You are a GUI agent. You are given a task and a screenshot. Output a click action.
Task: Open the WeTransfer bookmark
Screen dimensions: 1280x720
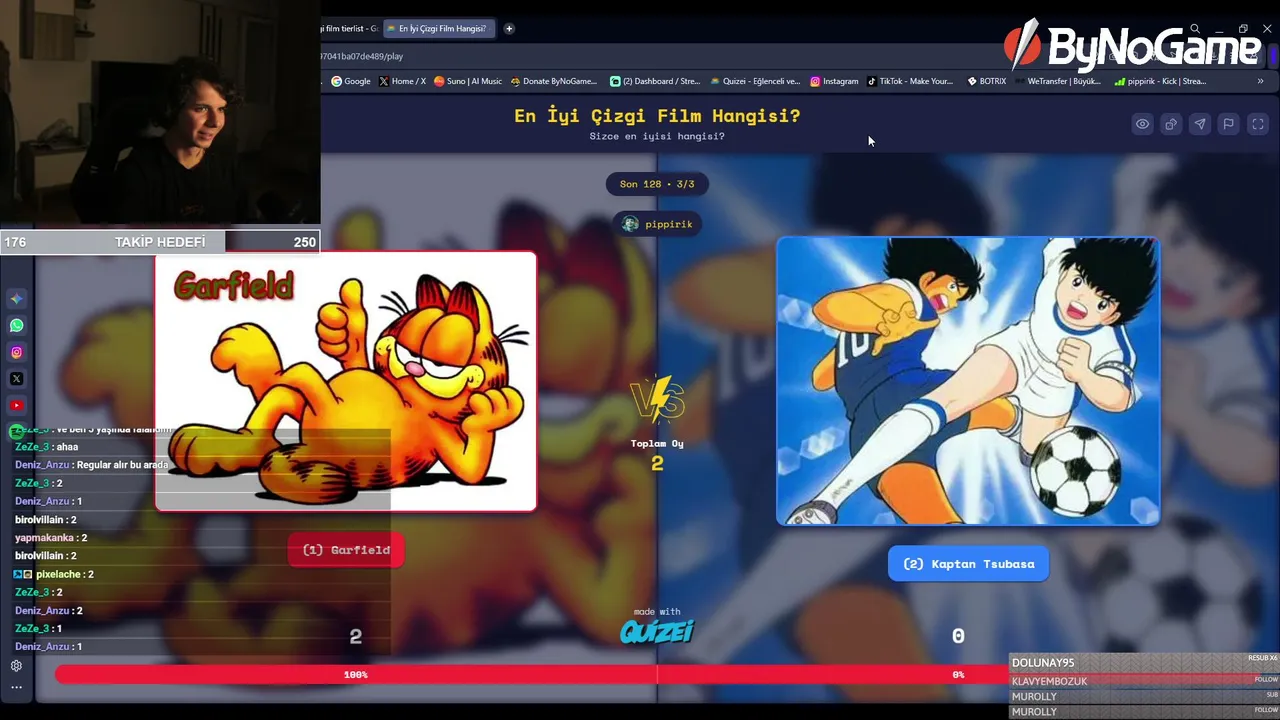click(1057, 81)
